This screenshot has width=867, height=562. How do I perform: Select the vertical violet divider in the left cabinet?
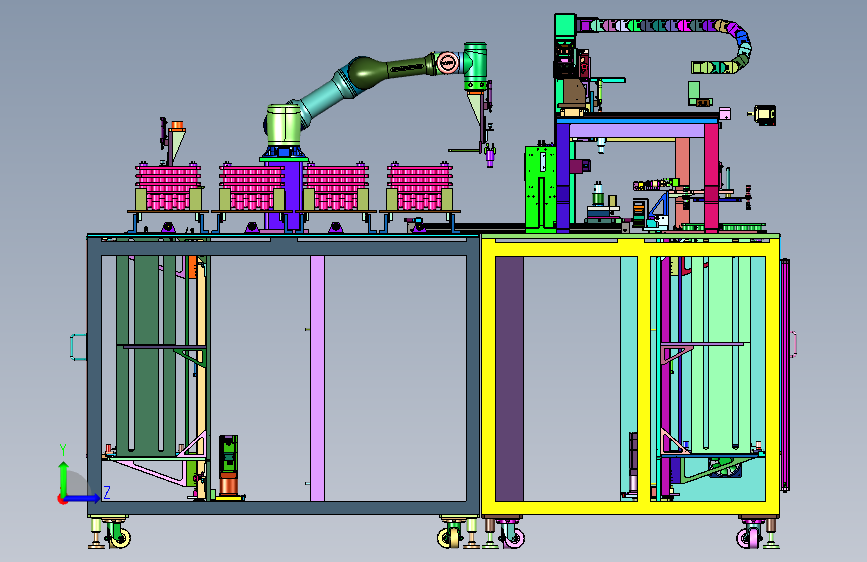317,378
